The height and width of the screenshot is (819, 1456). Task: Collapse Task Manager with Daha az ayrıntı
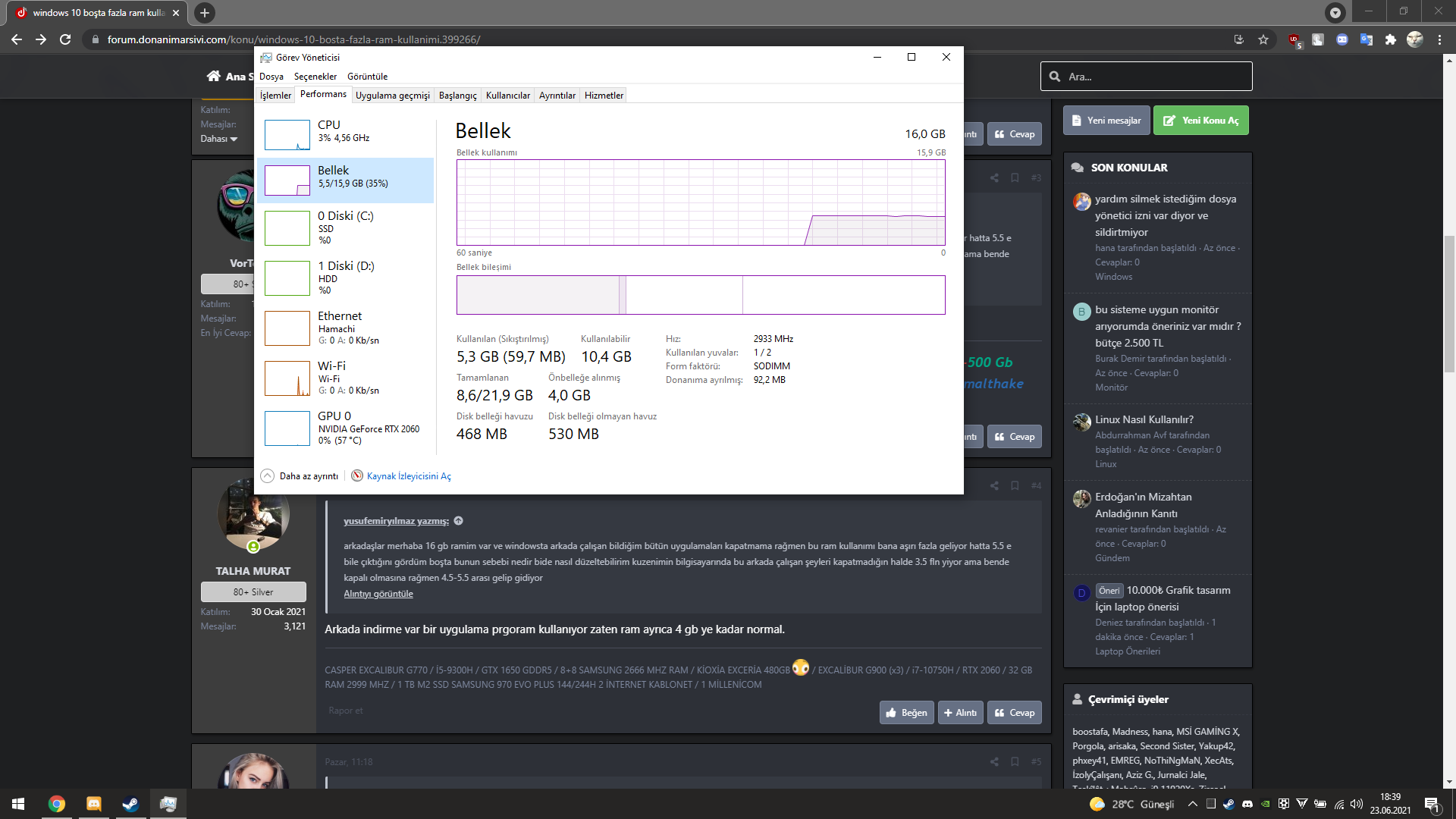(300, 476)
